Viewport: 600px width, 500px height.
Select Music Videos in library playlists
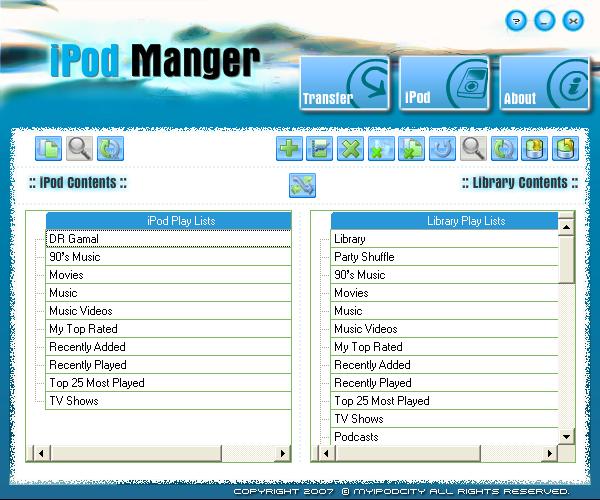(x=445, y=329)
